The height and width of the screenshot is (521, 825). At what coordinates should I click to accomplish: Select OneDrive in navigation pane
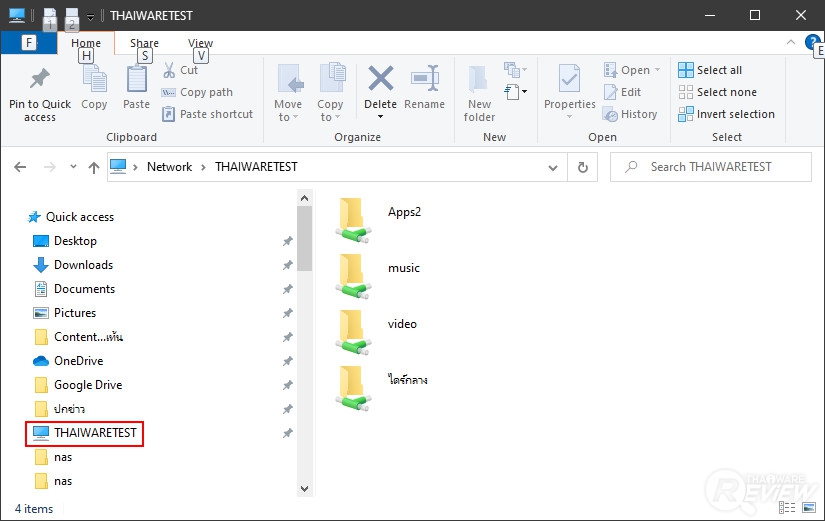coord(68,361)
